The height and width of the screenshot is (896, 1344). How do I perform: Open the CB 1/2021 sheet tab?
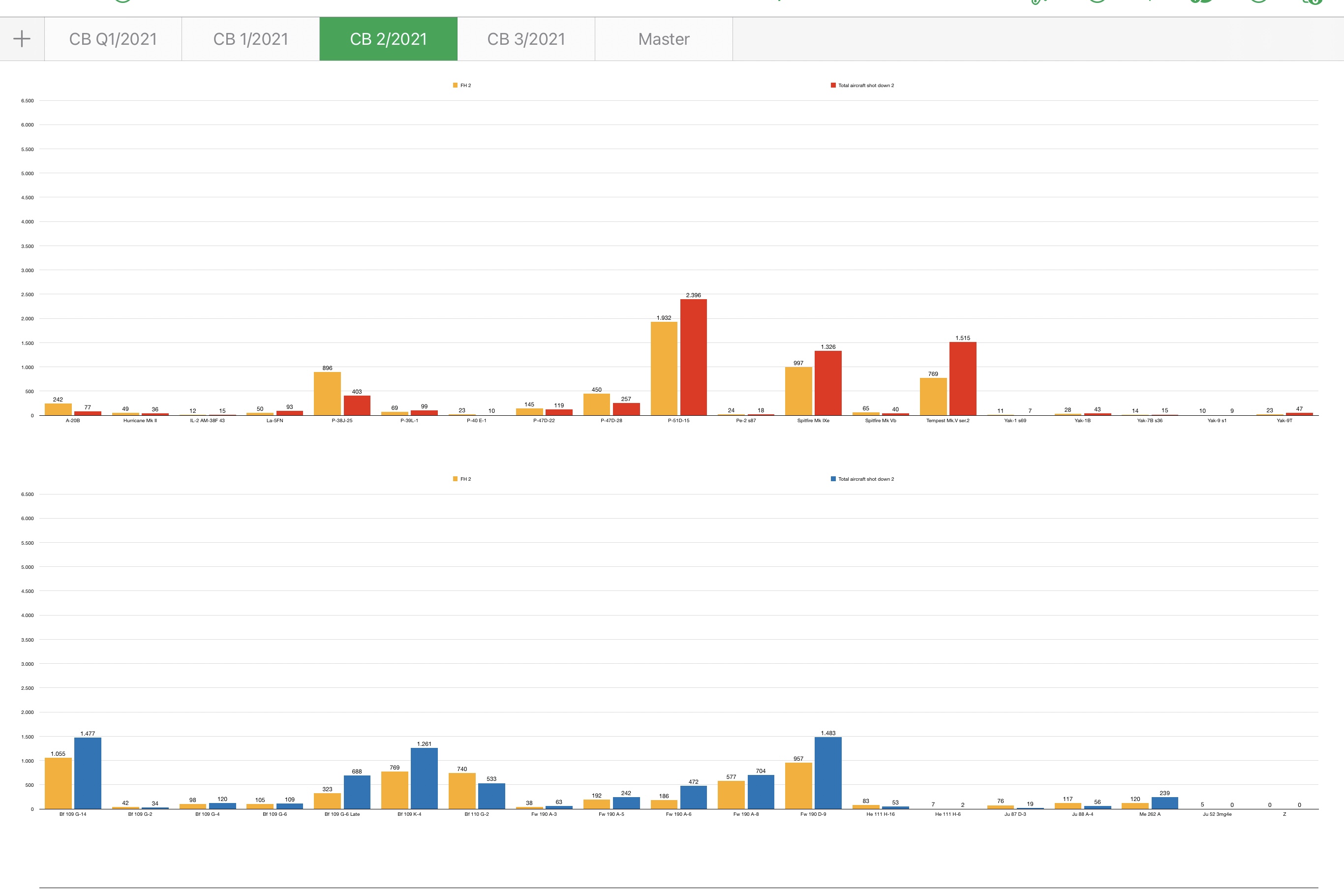[x=251, y=39]
